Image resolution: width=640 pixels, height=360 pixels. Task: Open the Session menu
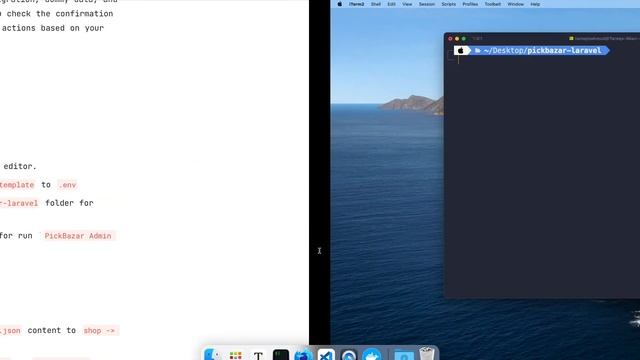click(427, 4)
